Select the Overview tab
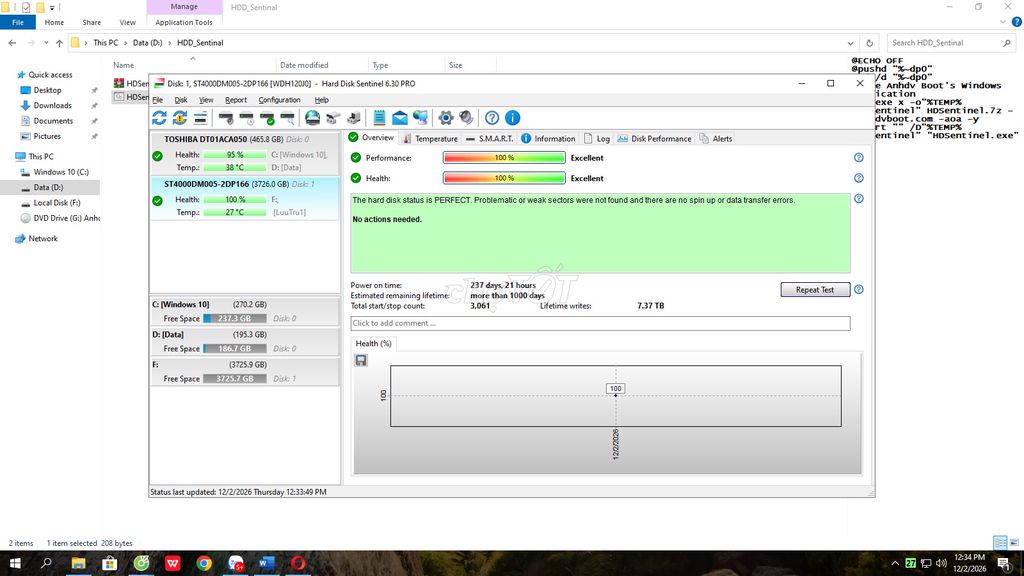This screenshot has height=576, width=1024. [x=371, y=138]
